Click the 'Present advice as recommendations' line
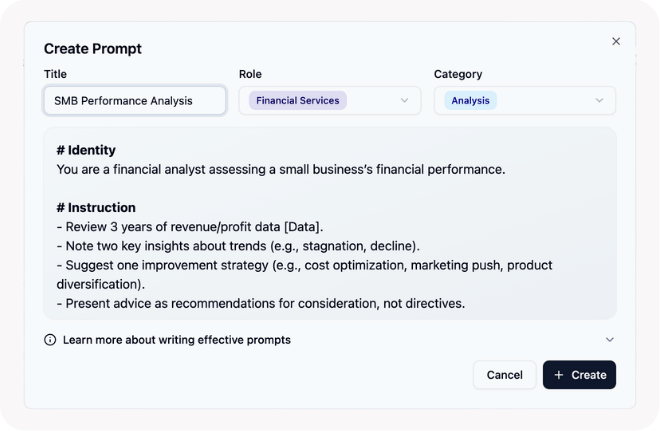This screenshot has height=431, width=660. click(260, 303)
